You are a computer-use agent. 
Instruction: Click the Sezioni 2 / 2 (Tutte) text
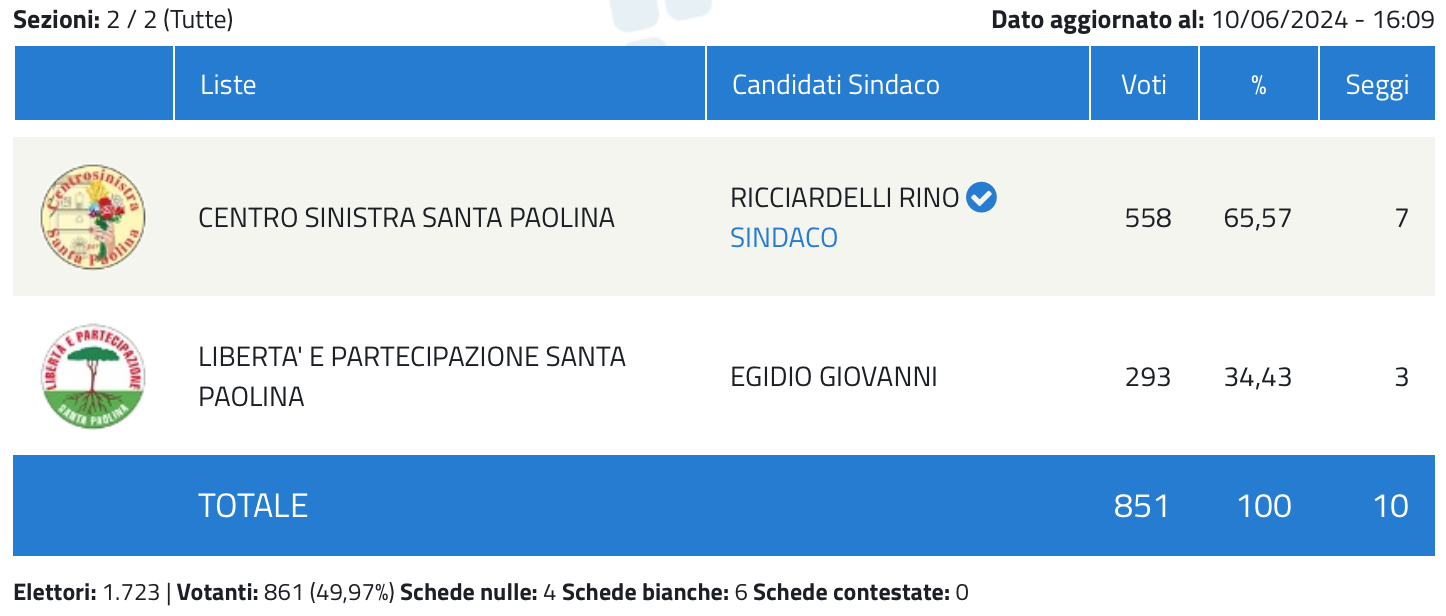tap(123, 19)
